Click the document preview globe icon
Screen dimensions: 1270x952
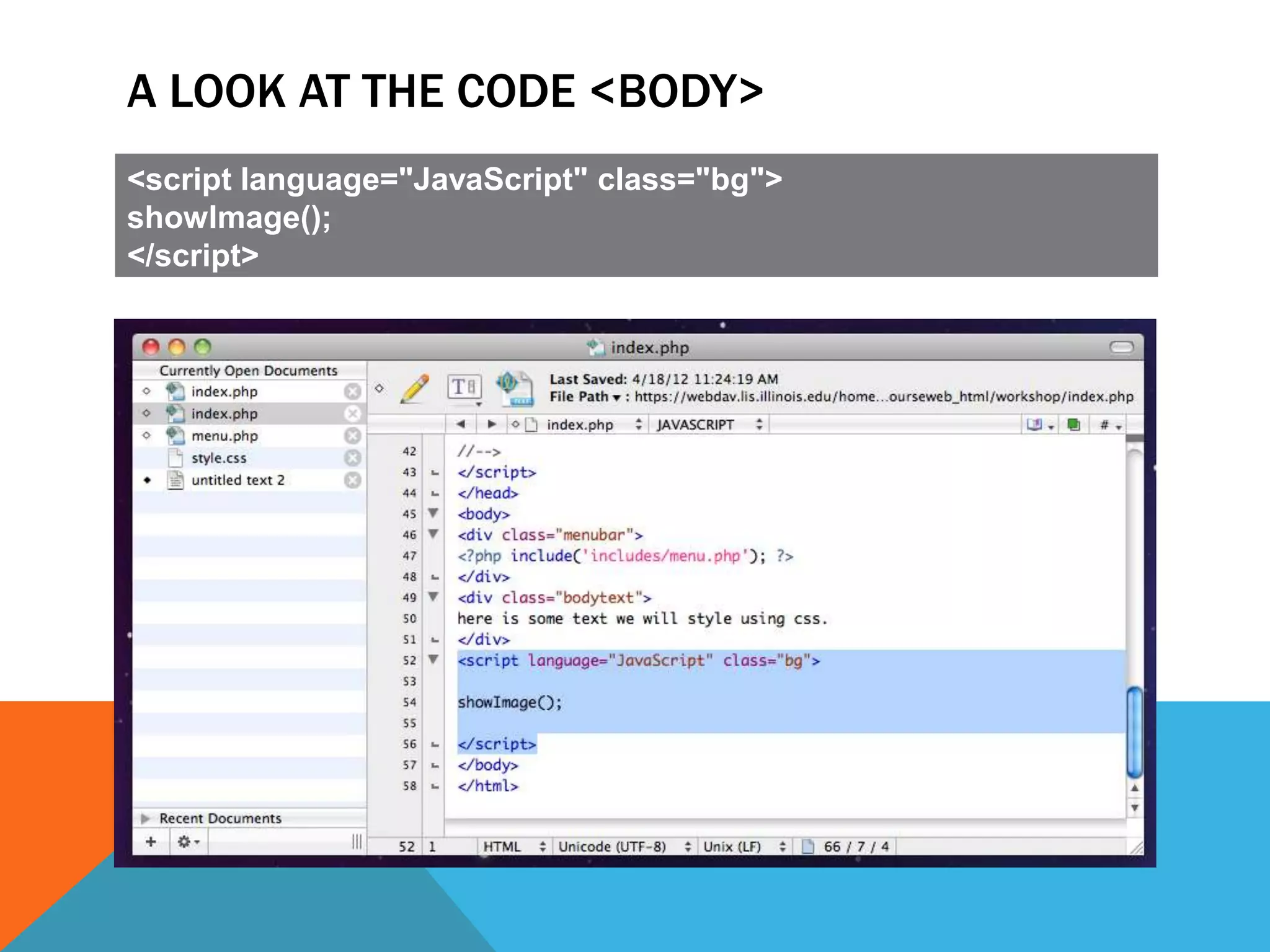tap(515, 389)
